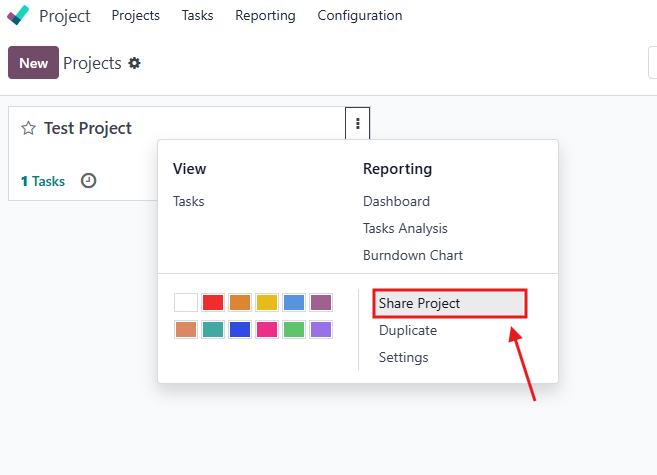
Task: Open the Tasks top menu
Action: click(197, 15)
